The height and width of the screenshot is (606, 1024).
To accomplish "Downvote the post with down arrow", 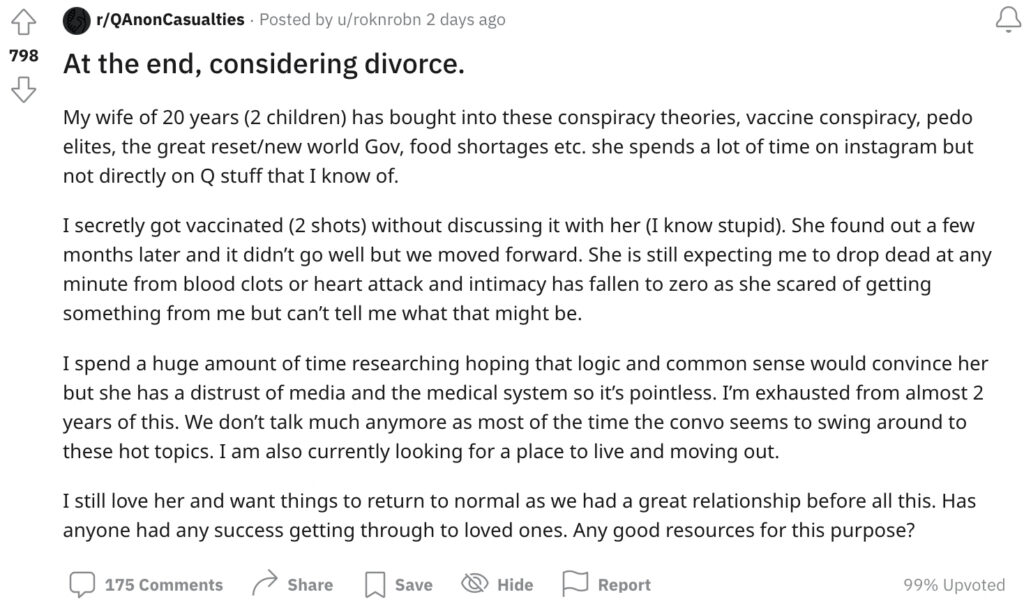I will 24,89.
